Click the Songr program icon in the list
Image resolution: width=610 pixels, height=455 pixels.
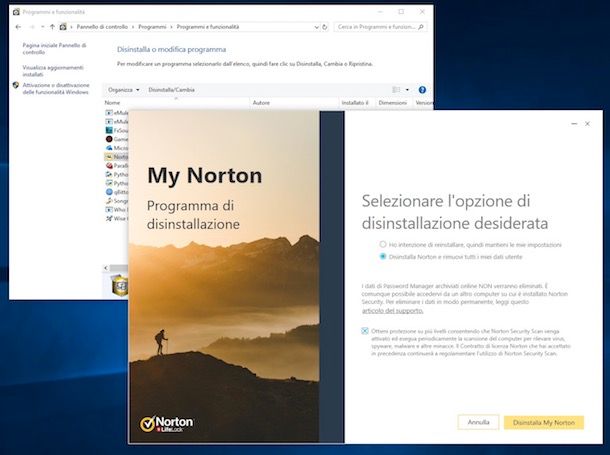pos(109,201)
